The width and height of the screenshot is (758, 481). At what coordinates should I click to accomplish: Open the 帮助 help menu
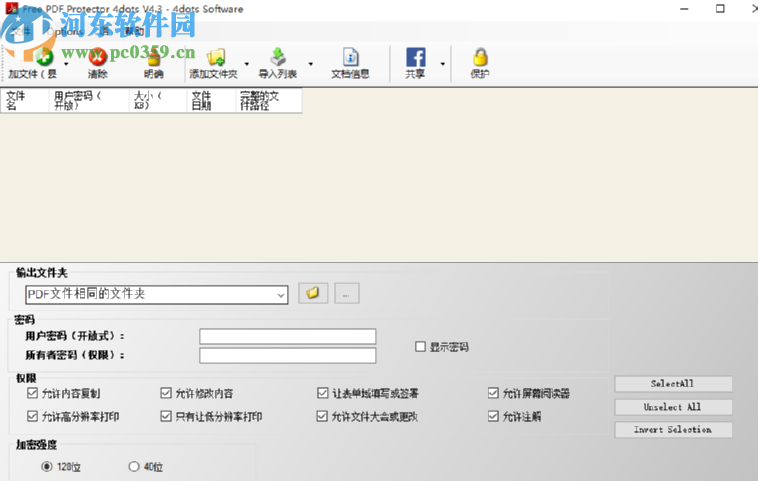click(x=134, y=32)
